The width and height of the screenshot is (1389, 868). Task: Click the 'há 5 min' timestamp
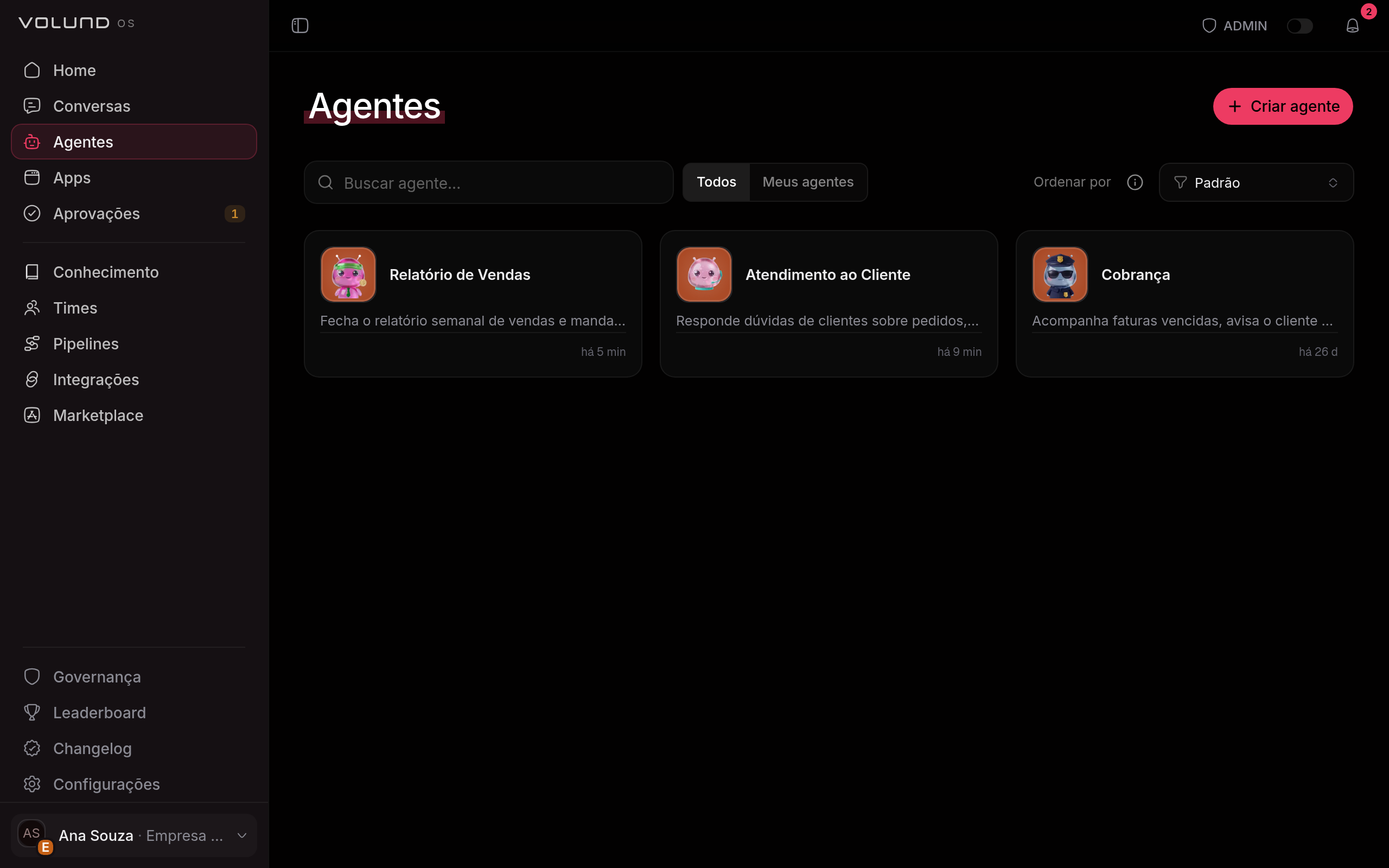coord(603,352)
